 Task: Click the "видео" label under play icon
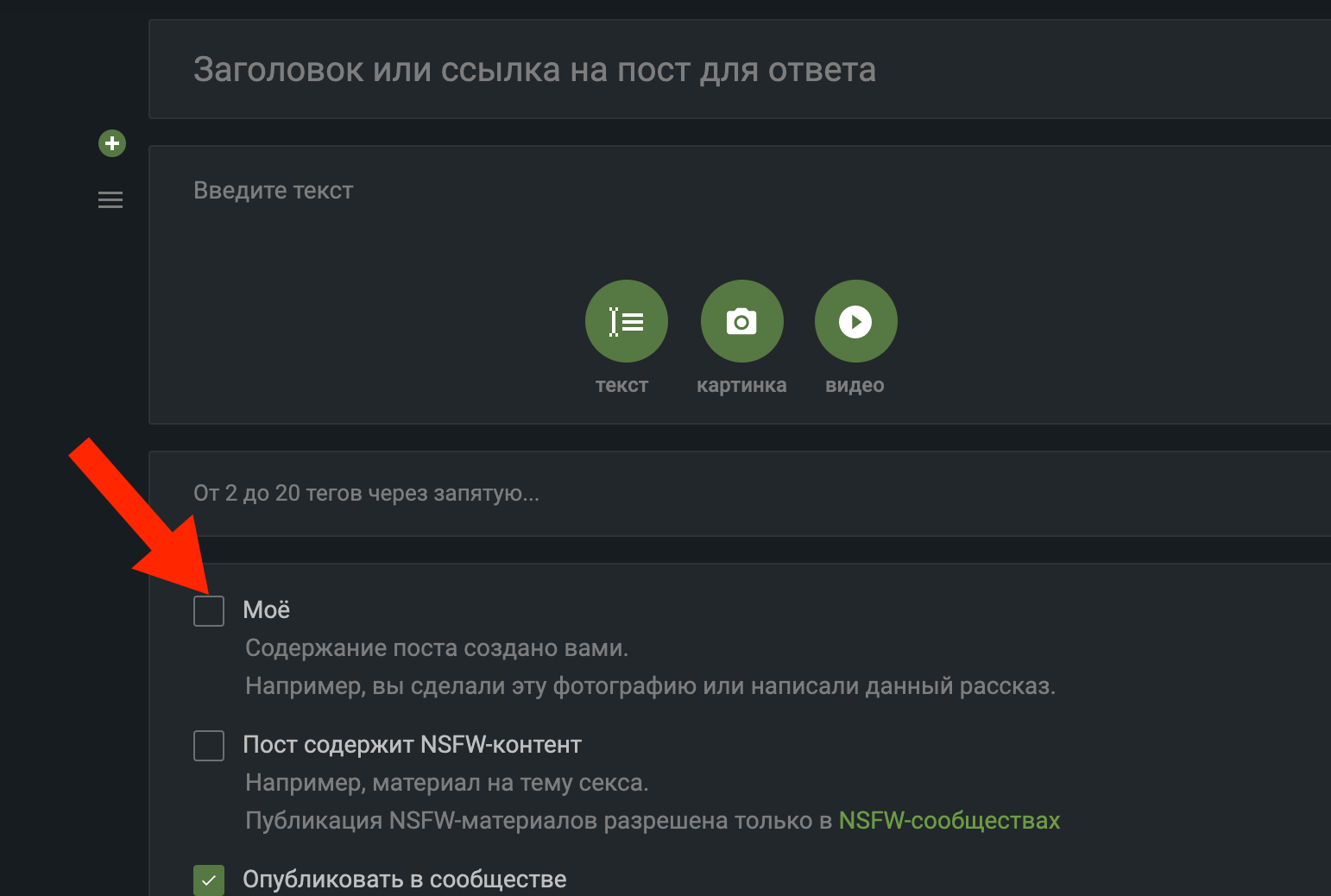[855, 385]
